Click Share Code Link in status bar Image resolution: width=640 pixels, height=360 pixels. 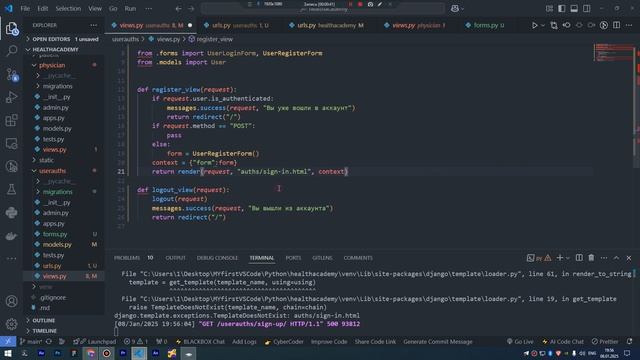[x=375, y=342]
